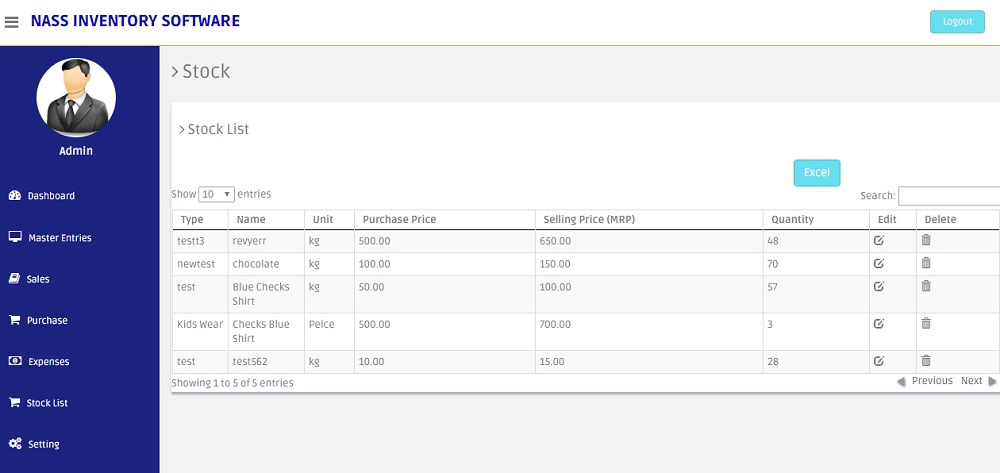This screenshot has width=1000, height=473.
Task: Delete the revyerr stock entry
Action: click(926, 240)
